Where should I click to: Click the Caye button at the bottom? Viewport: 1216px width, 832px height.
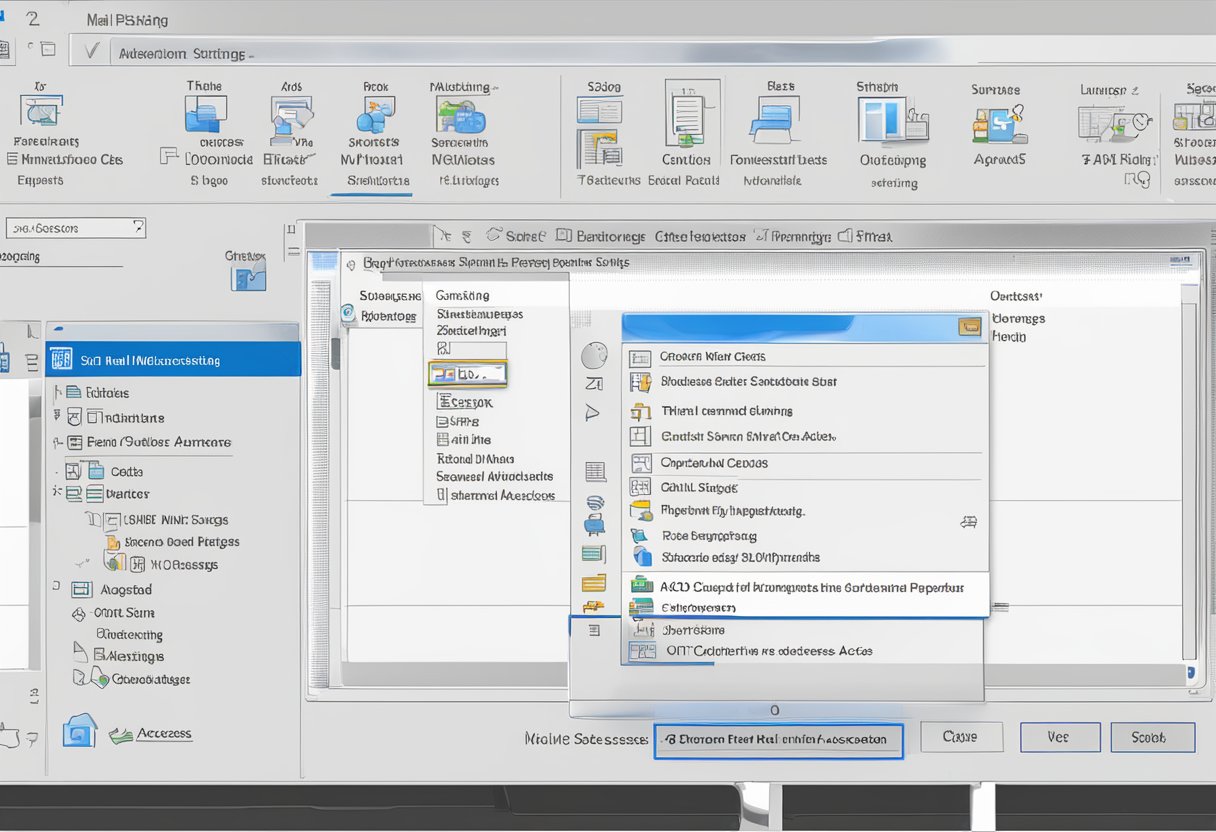pyautogui.click(x=960, y=737)
